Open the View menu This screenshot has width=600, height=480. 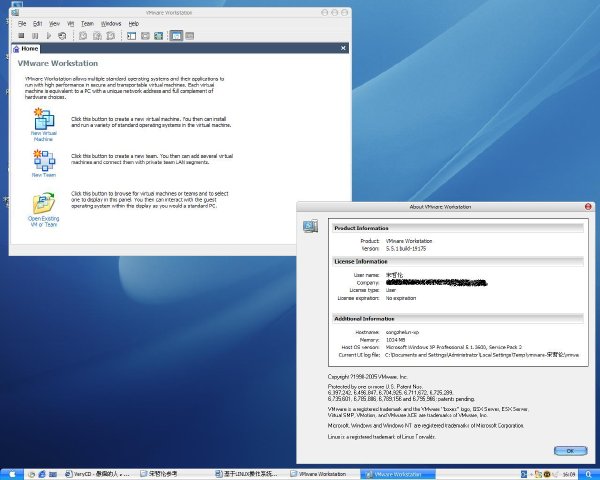coord(54,24)
